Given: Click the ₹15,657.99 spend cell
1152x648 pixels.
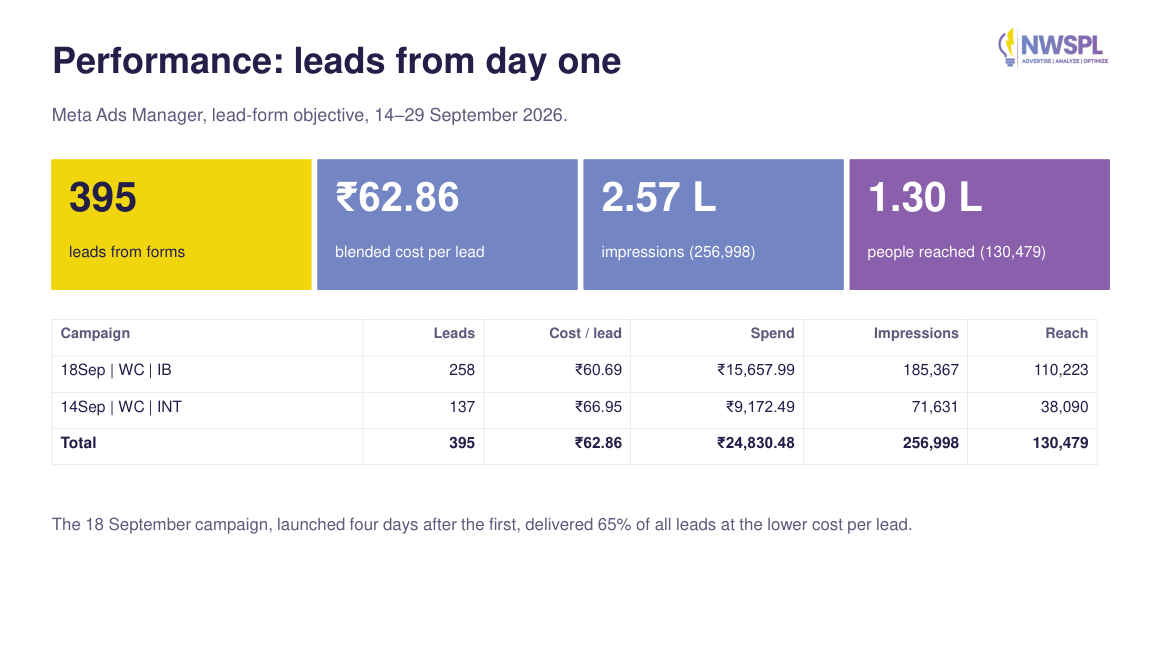Looking at the screenshot, I should pyautogui.click(x=756, y=370).
